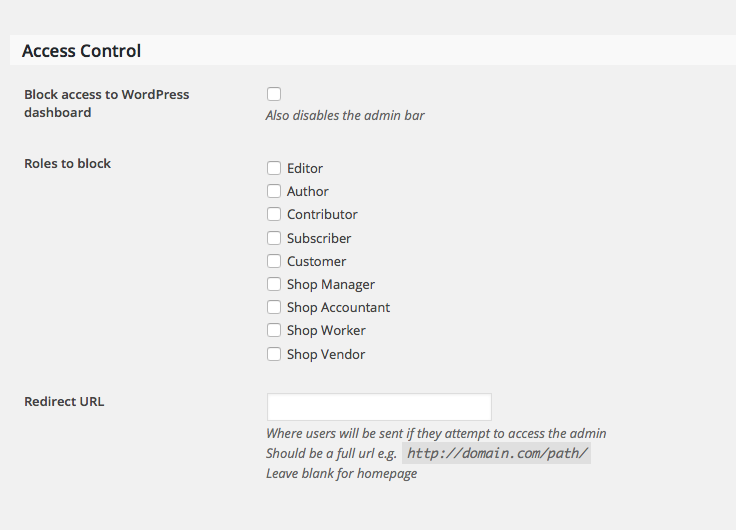Select the Contributor role checkbox

[274, 214]
